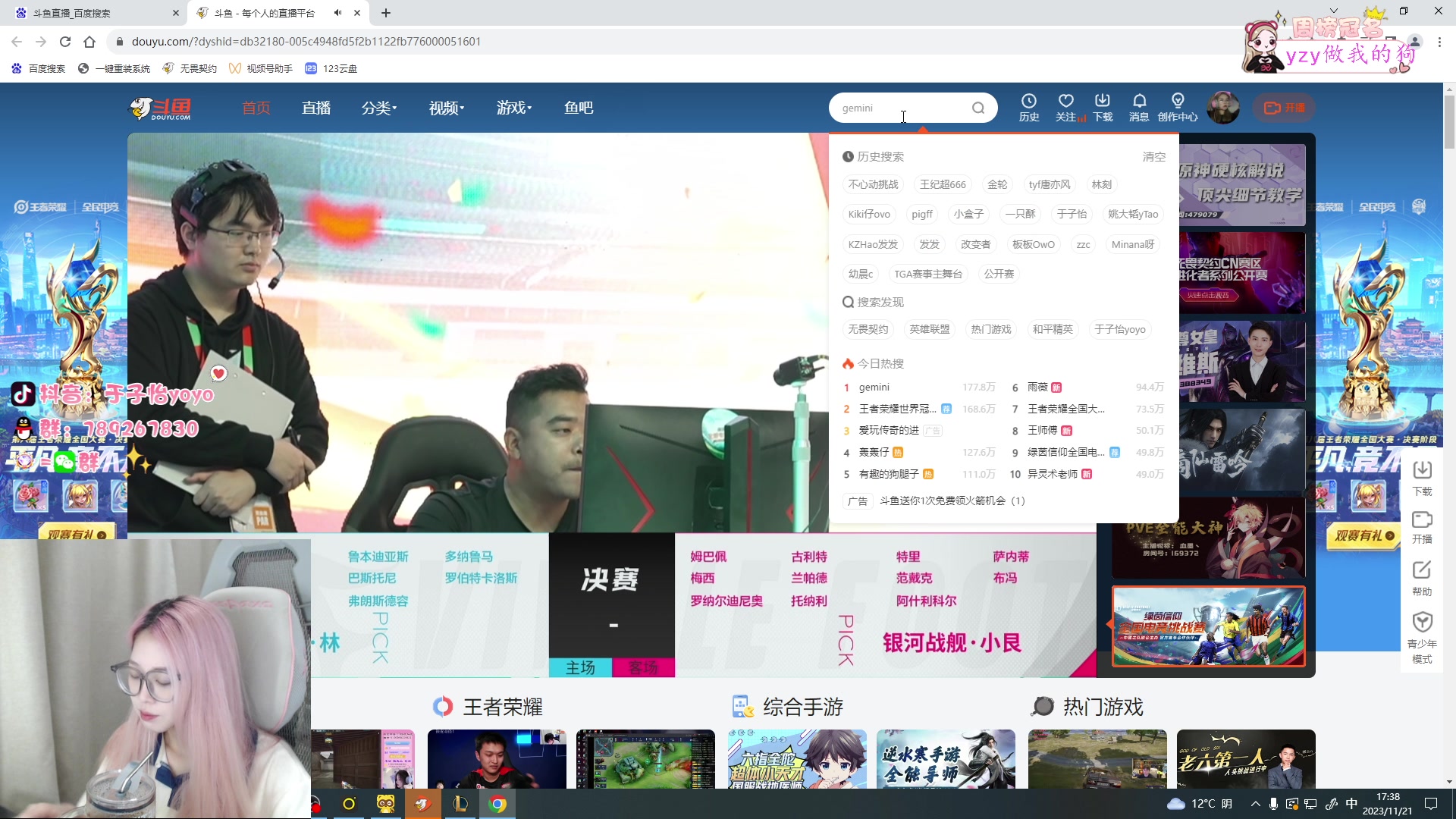Select discovery tag 英雄联盟

929,329
